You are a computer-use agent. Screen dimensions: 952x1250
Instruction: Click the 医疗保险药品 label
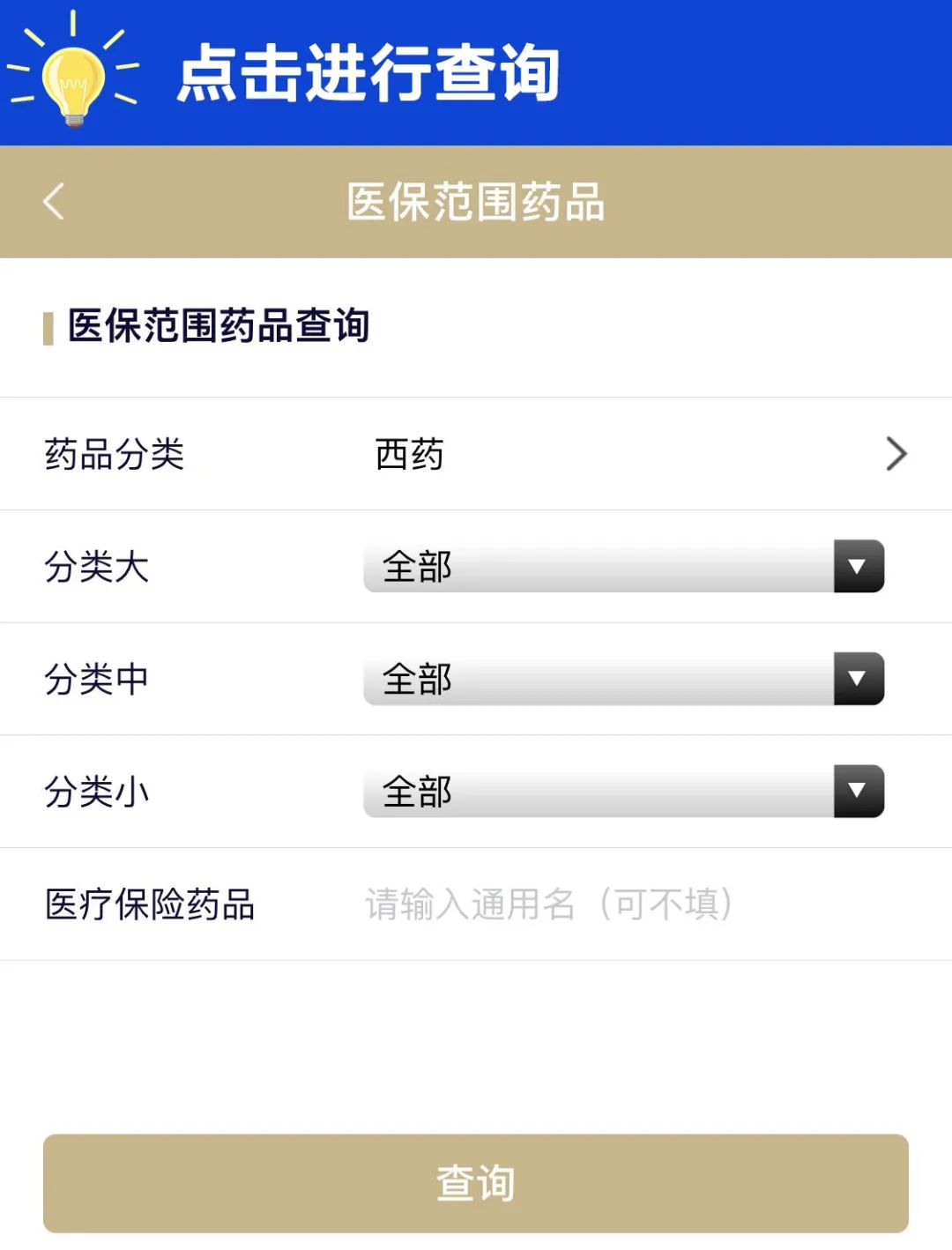150,904
